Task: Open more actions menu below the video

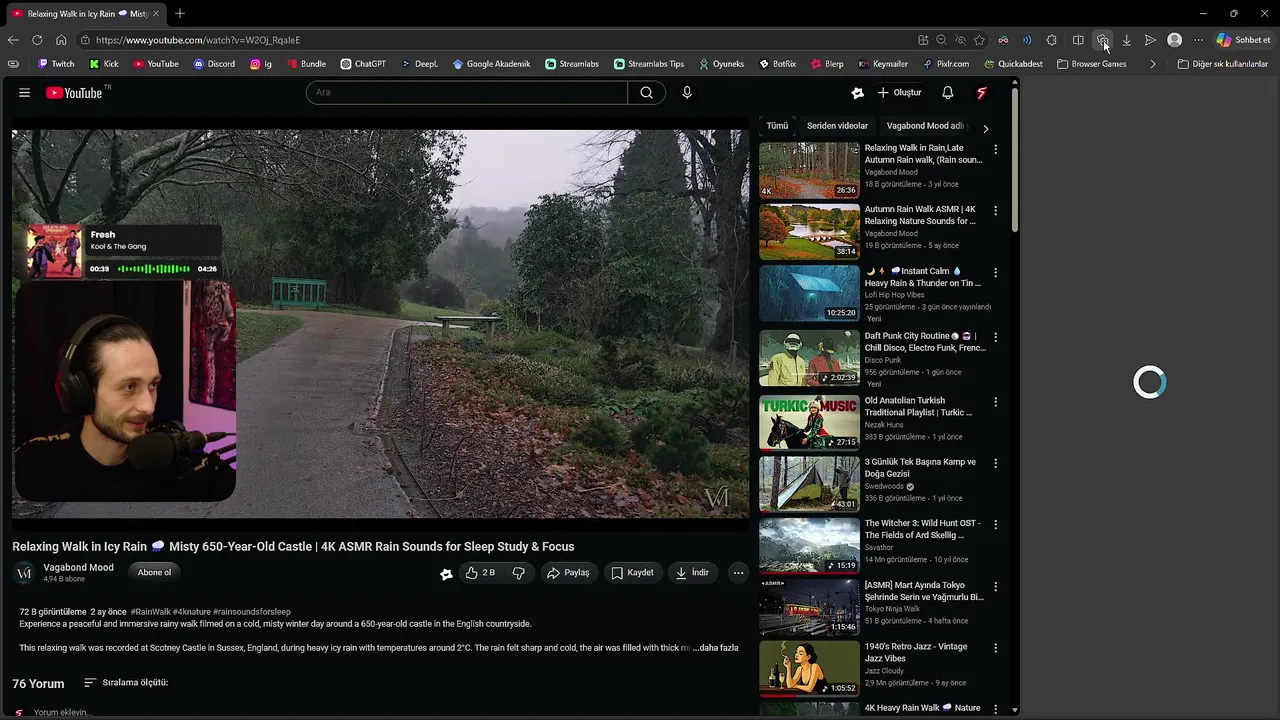Action: 738,573
